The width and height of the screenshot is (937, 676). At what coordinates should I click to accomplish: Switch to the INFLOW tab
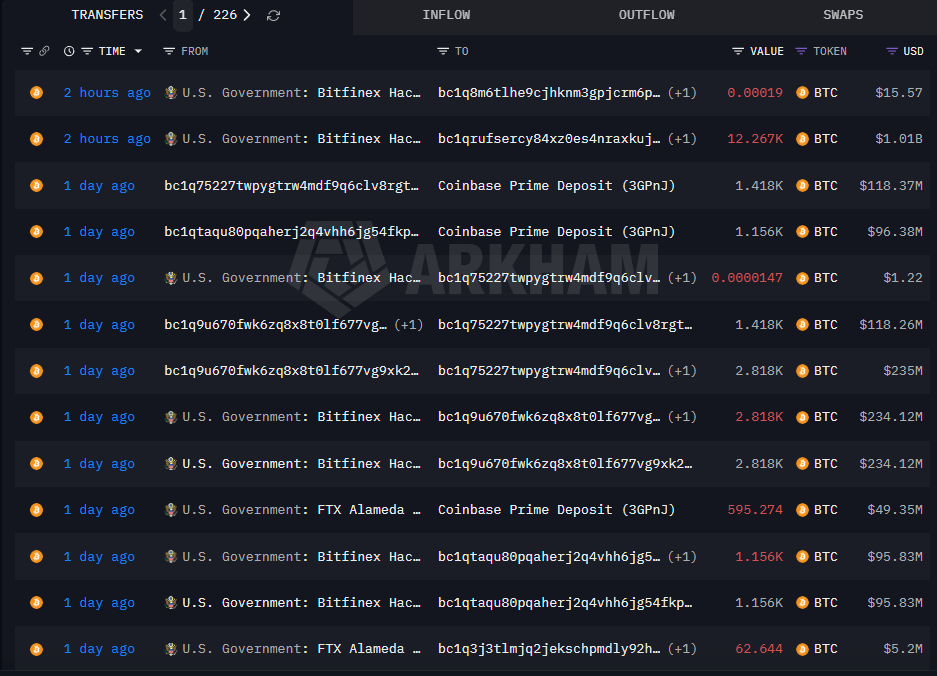click(x=446, y=15)
